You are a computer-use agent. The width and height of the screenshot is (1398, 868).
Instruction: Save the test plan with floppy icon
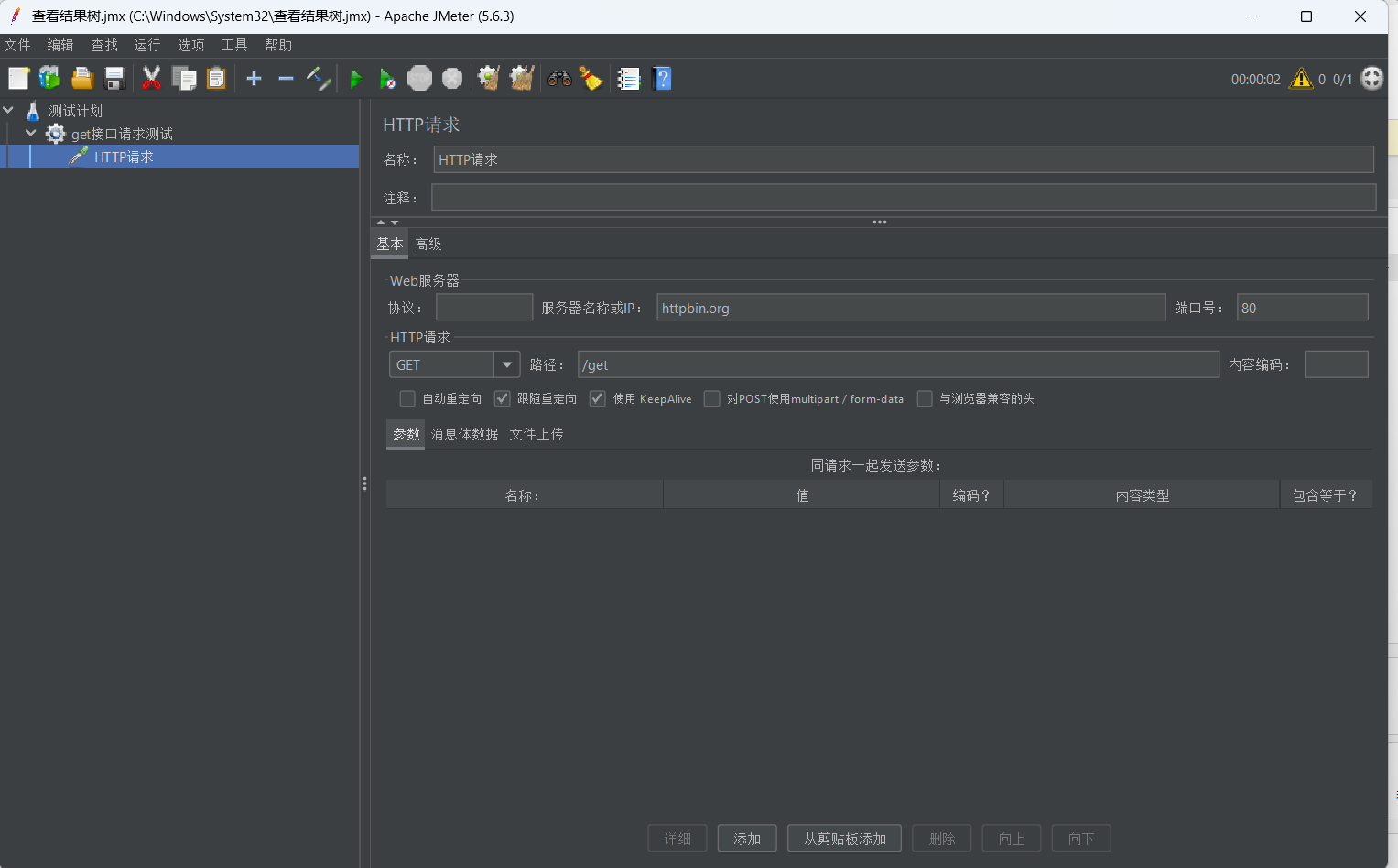click(x=114, y=79)
